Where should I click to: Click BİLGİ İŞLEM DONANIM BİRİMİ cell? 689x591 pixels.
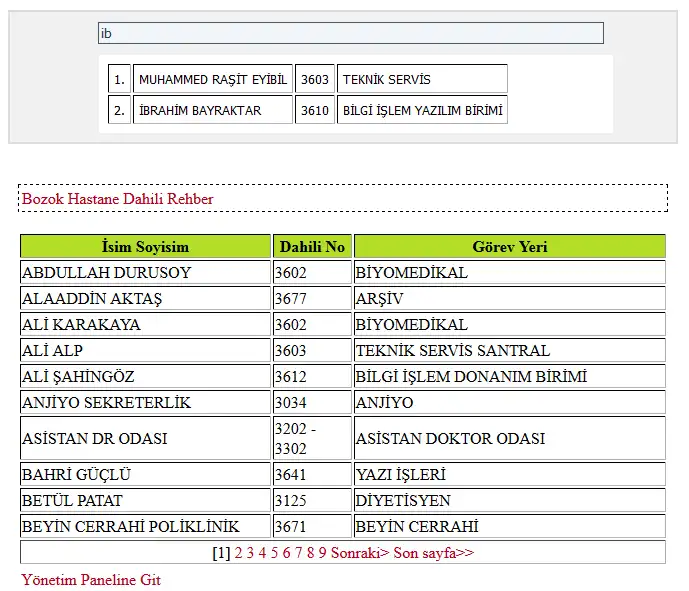point(510,376)
